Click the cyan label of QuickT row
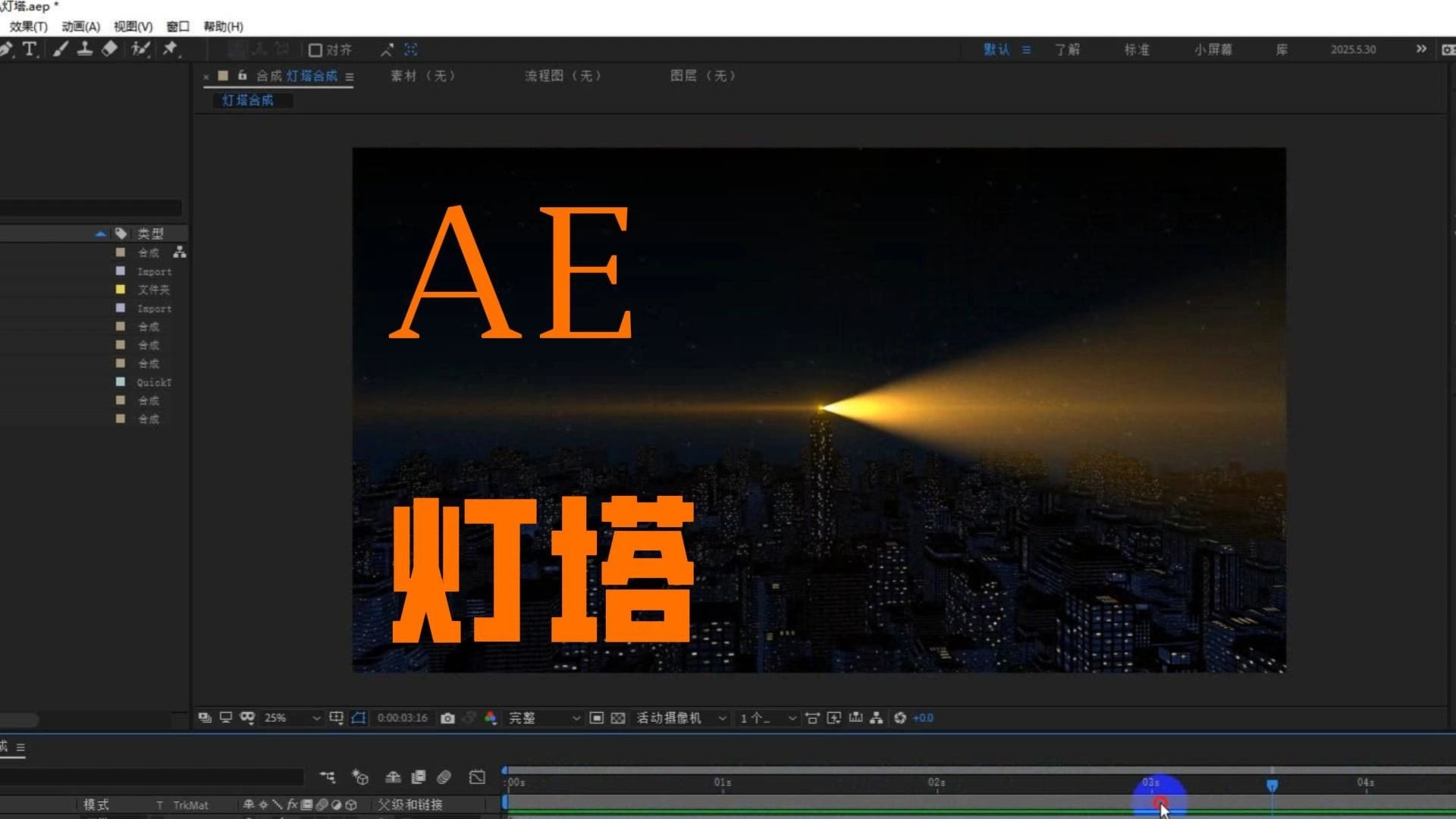The image size is (1456, 819). [x=120, y=381]
